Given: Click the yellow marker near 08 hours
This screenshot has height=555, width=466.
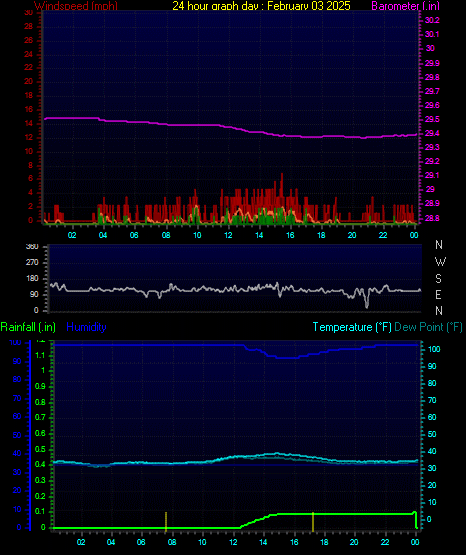Looking at the screenshot, I should coord(166,522).
